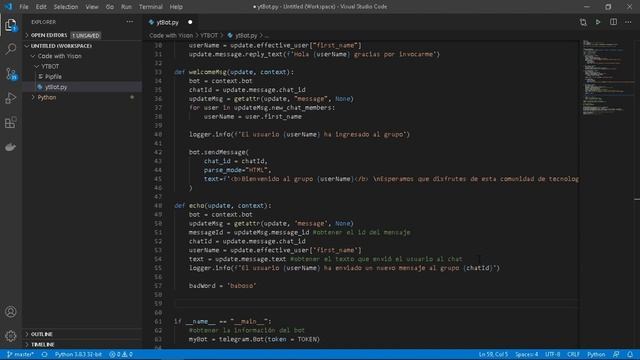Open the Run and Debug view
Screen dimensions: 640x360
click(11, 98)
